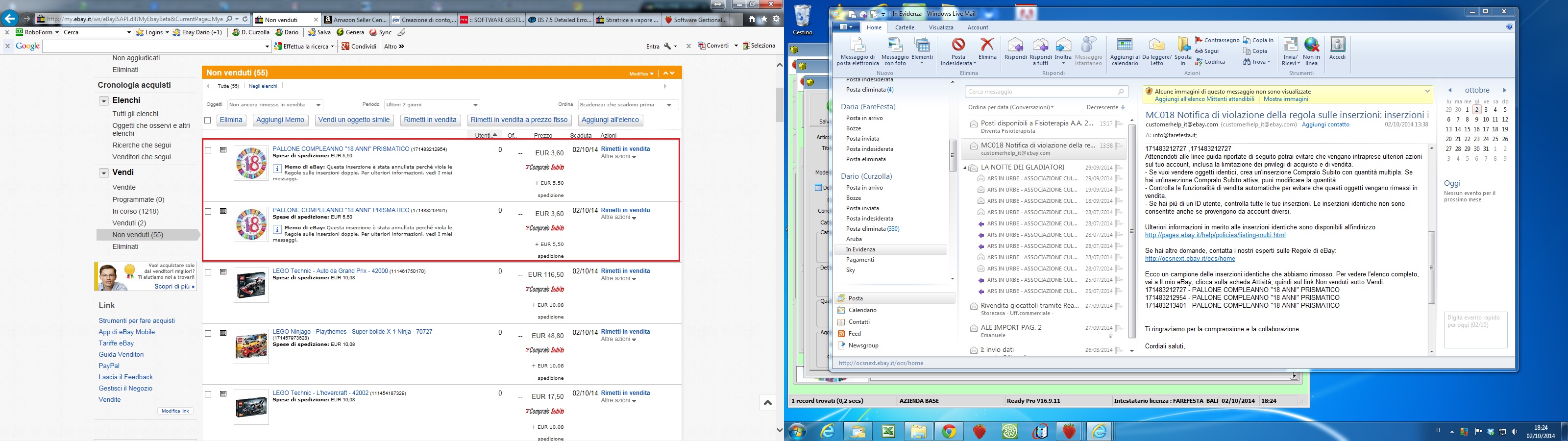
Task: Click the Messaggio con foto ribbon icon
Action: click(x=895, y=51)
